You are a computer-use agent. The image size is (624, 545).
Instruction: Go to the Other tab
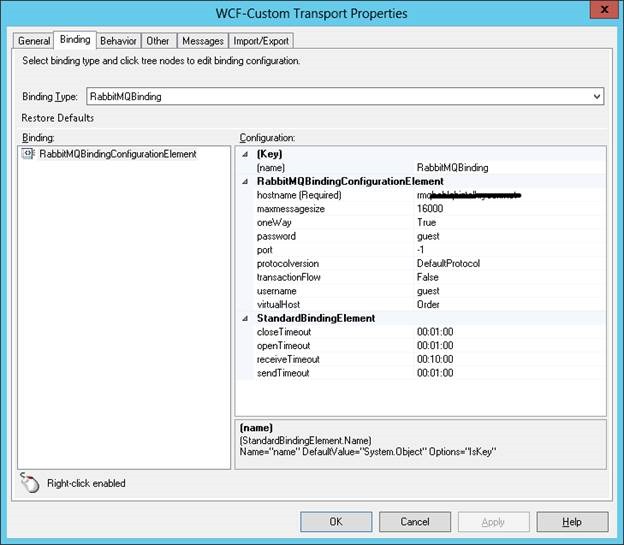click(158, 41)
